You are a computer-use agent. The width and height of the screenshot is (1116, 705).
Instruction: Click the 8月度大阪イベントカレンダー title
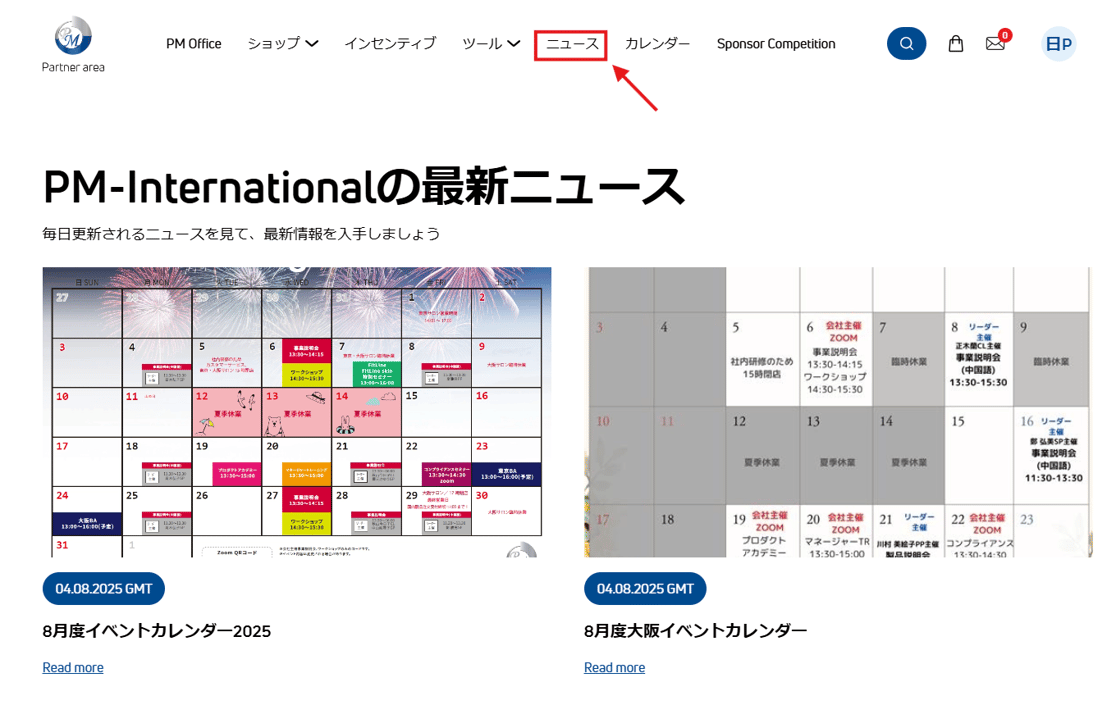pos(695,631)
